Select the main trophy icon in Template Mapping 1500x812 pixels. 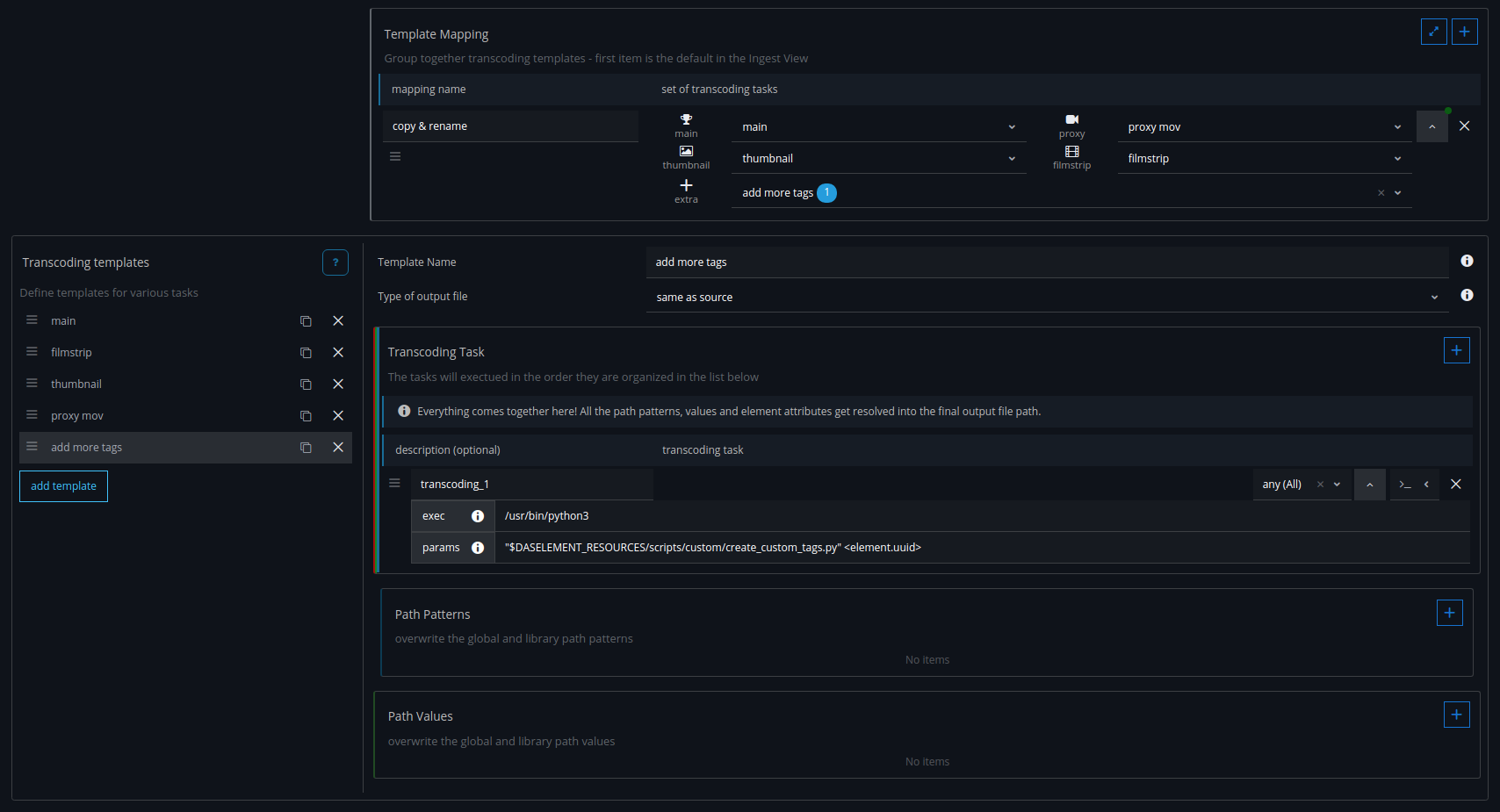click(x=686, y=119)
